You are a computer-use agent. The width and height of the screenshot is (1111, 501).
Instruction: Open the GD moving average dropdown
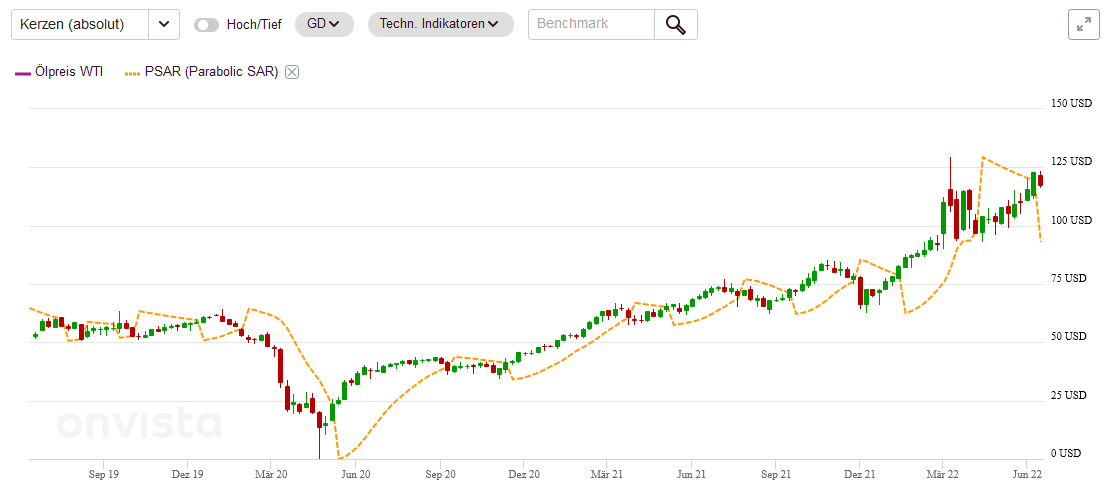pos(324,25)
